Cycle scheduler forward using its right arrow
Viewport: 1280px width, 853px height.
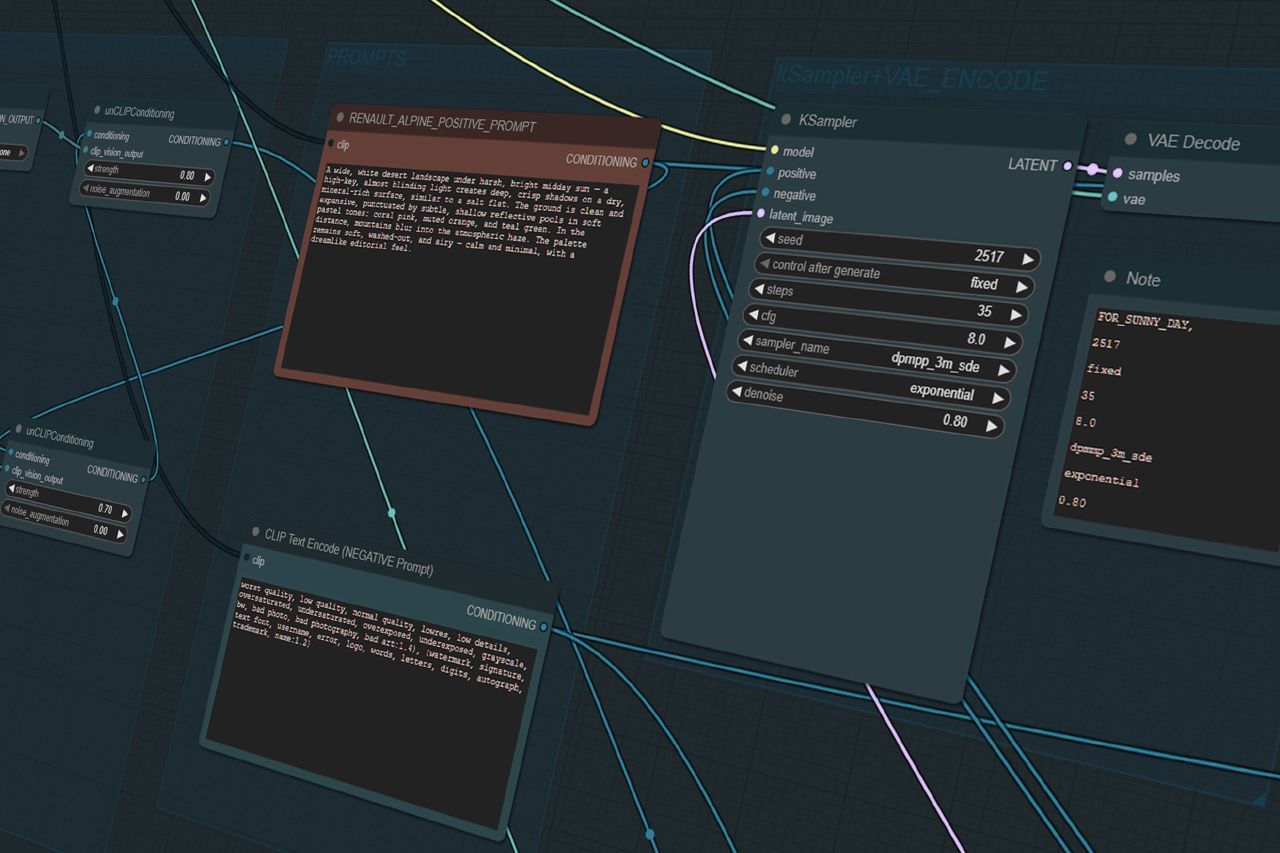[997, 397]
